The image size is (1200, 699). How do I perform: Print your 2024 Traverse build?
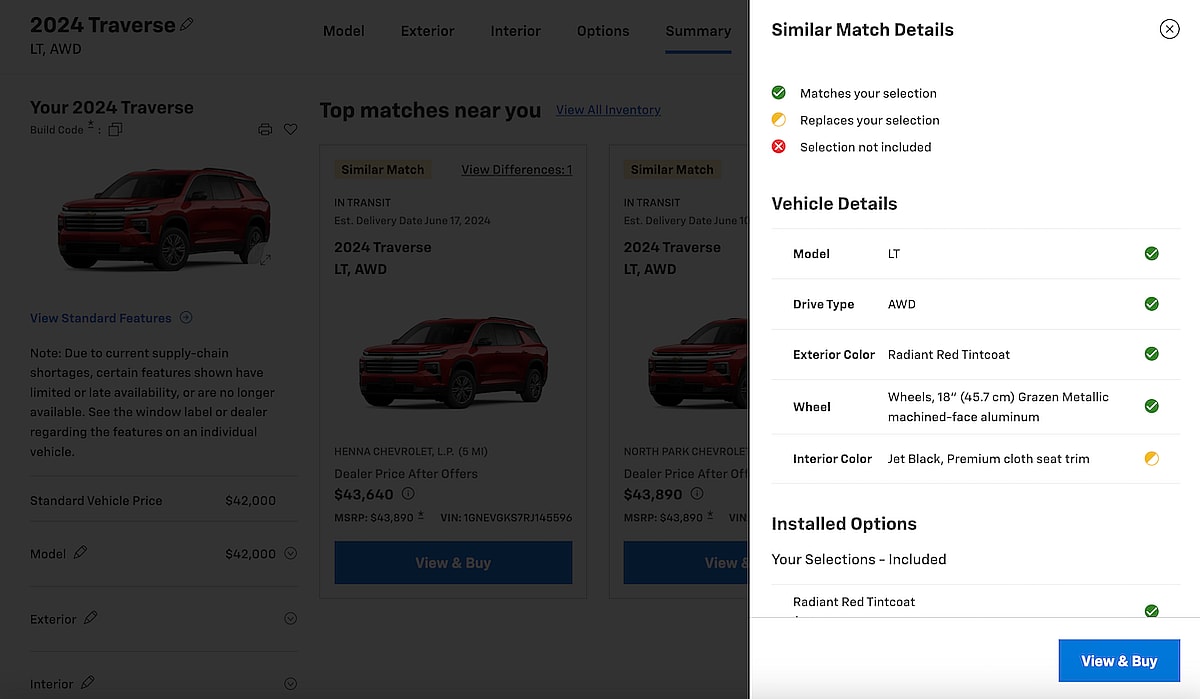click(265, 129)
